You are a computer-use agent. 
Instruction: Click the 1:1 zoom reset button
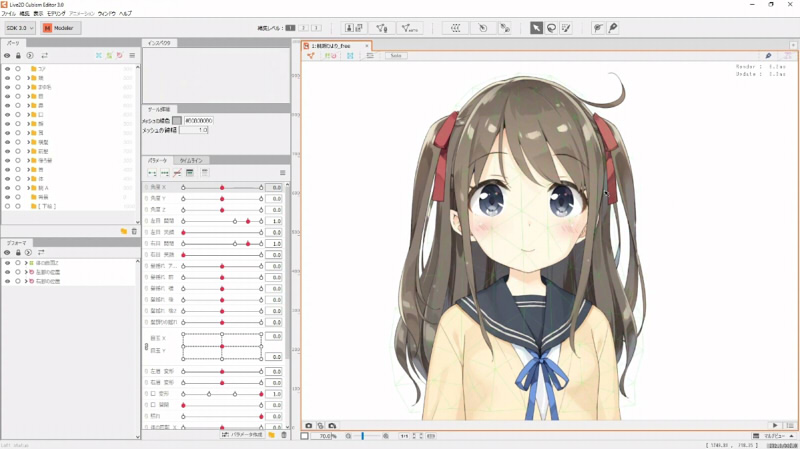(404, 436)
